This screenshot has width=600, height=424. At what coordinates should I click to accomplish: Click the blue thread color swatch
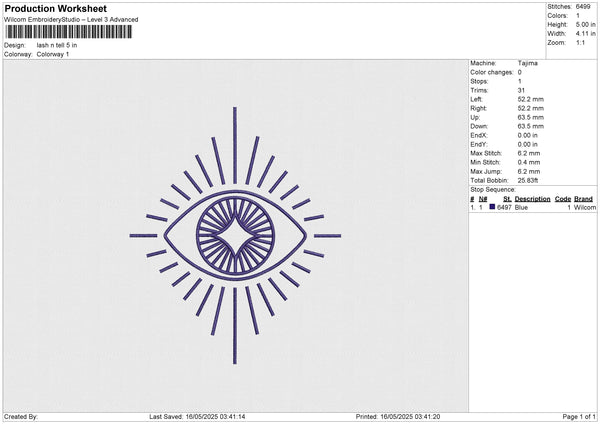492,207
